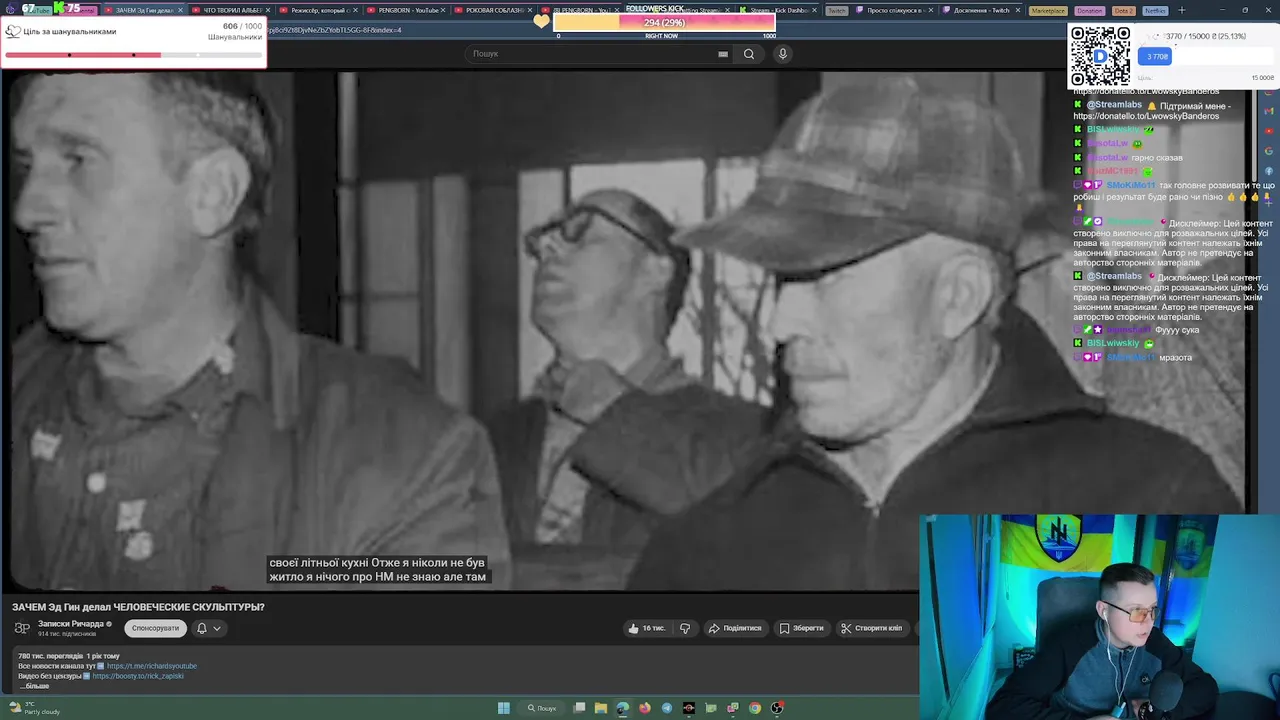
Task: Open the Dota 2 tab group
Action: coord(1123,10)
